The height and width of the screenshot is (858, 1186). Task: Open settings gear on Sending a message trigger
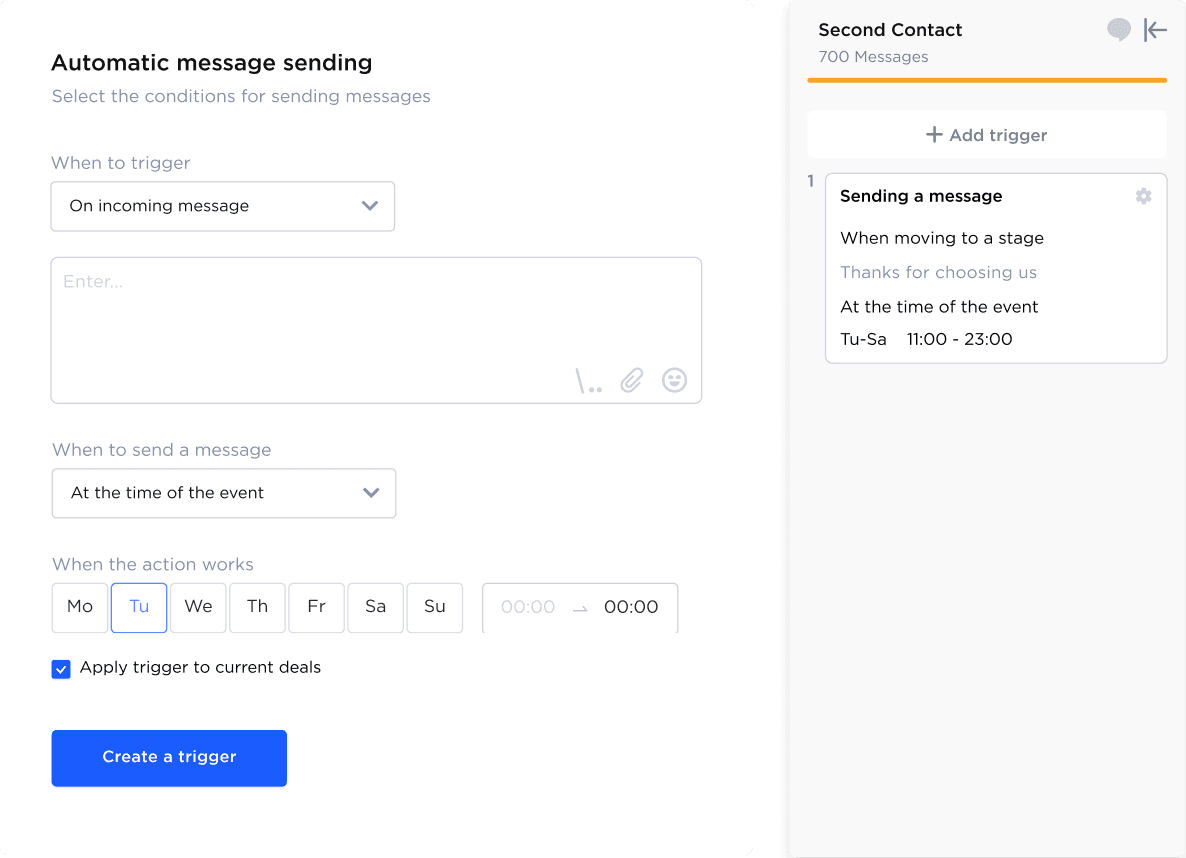(1143, 196)
